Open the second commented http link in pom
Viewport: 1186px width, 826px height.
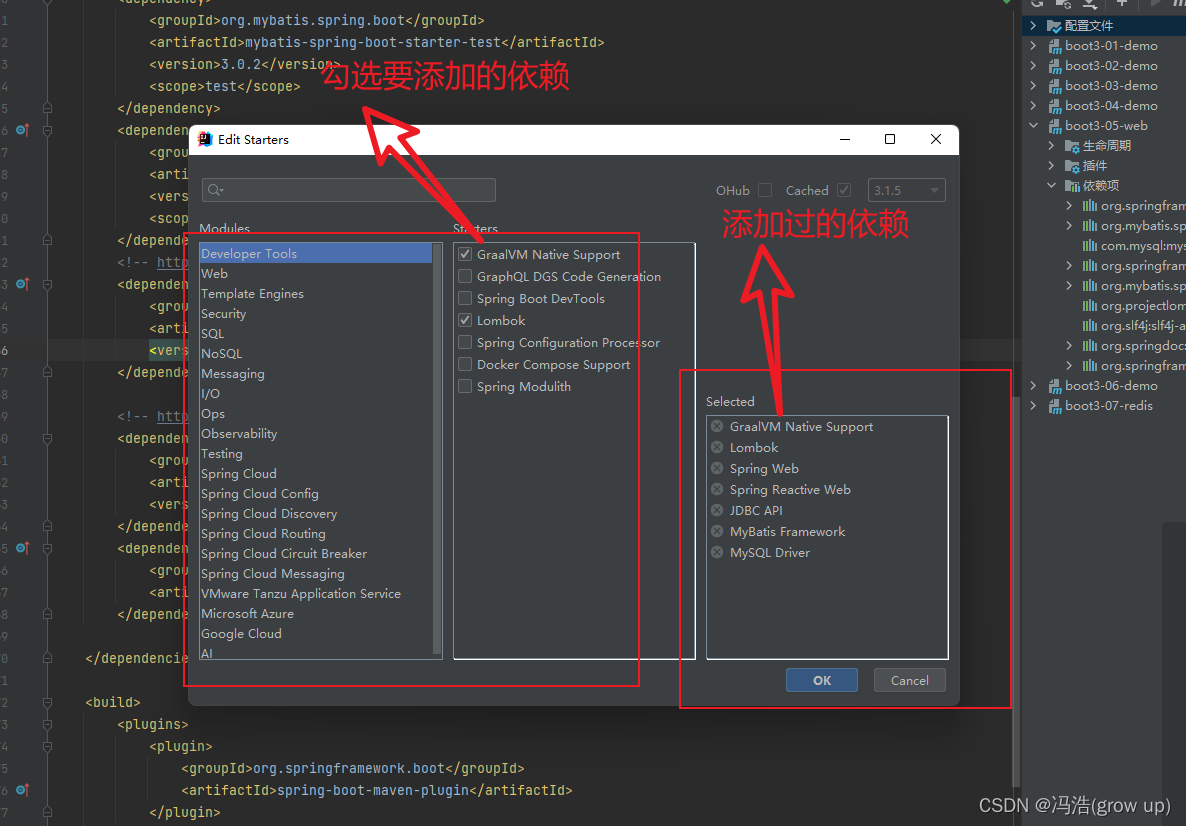[172, 416]
